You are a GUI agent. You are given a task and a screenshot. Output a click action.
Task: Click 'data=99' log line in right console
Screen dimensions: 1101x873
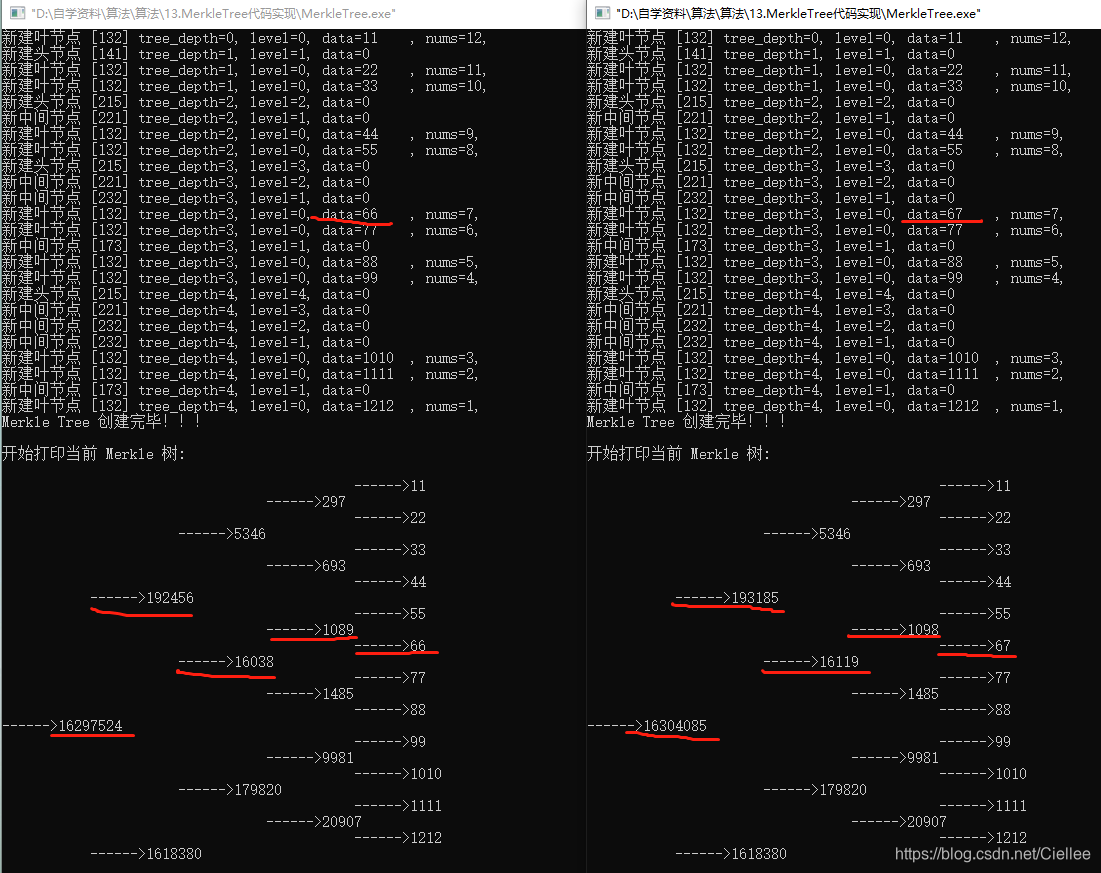point(825,278)
